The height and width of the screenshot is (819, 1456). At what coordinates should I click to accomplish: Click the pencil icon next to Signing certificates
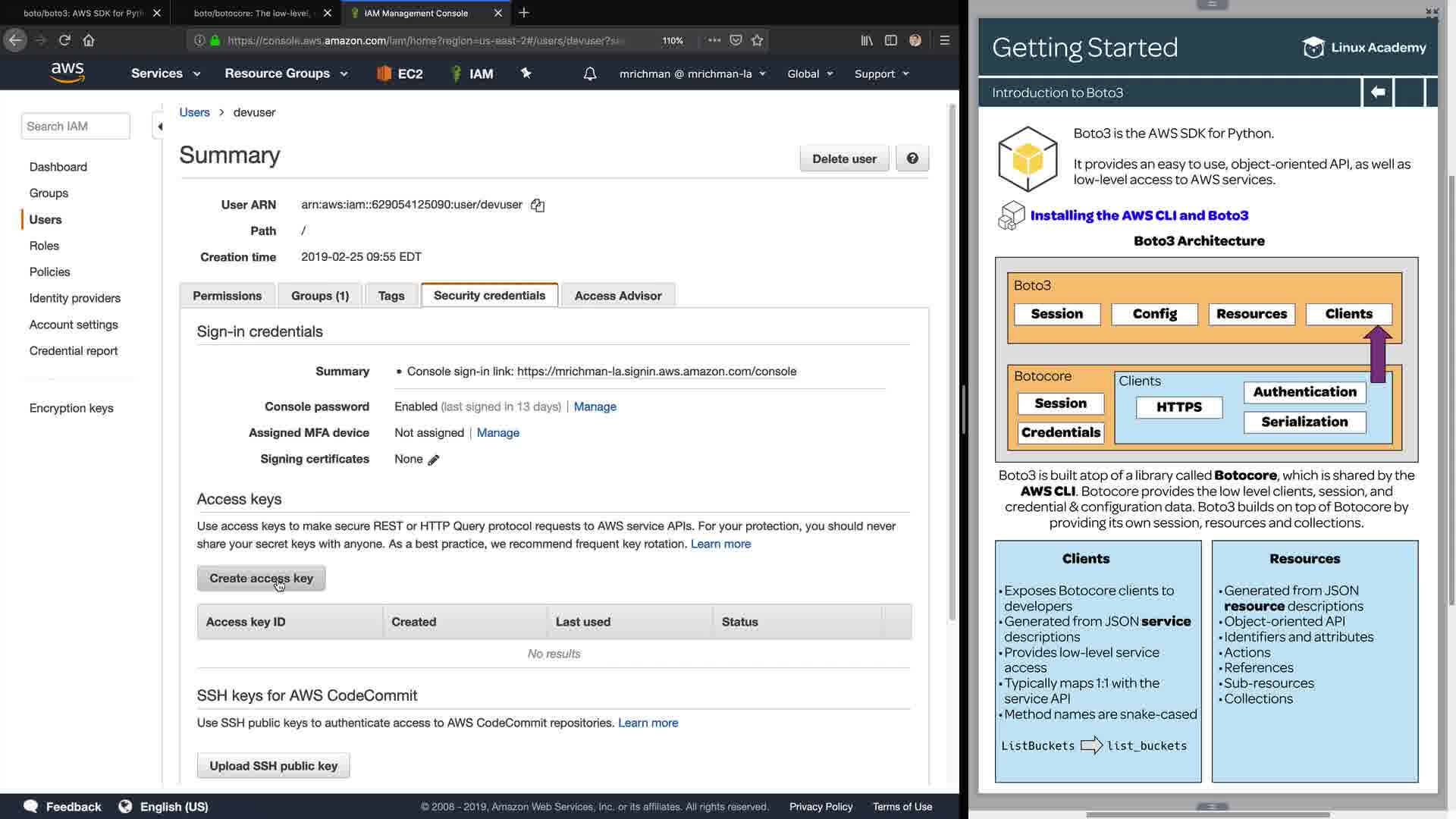click(x=434, y=460)
